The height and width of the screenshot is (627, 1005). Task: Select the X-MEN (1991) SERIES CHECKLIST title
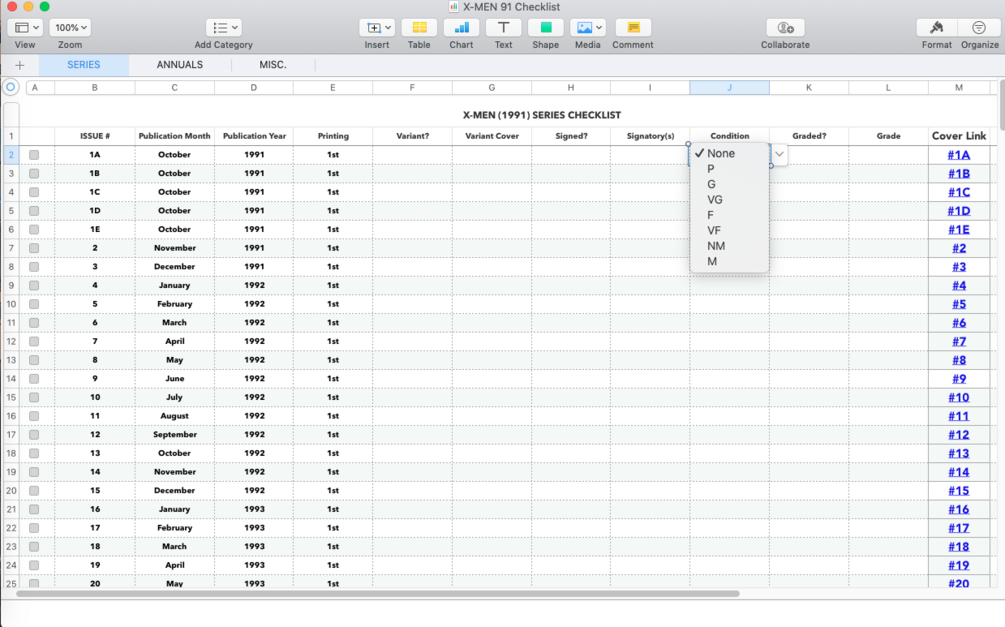(x=542, y=115)
